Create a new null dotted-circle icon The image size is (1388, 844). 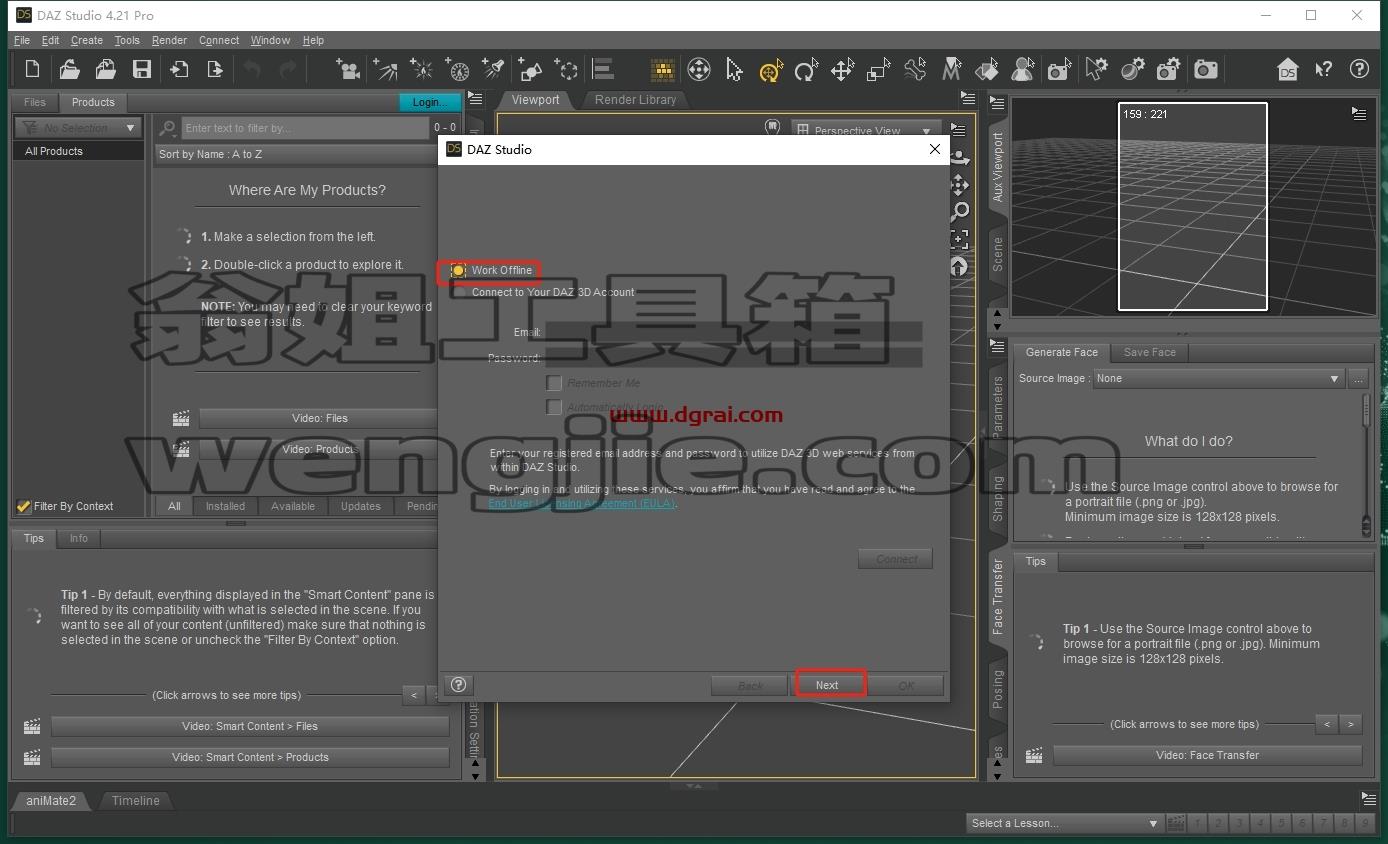coord(567,69)
